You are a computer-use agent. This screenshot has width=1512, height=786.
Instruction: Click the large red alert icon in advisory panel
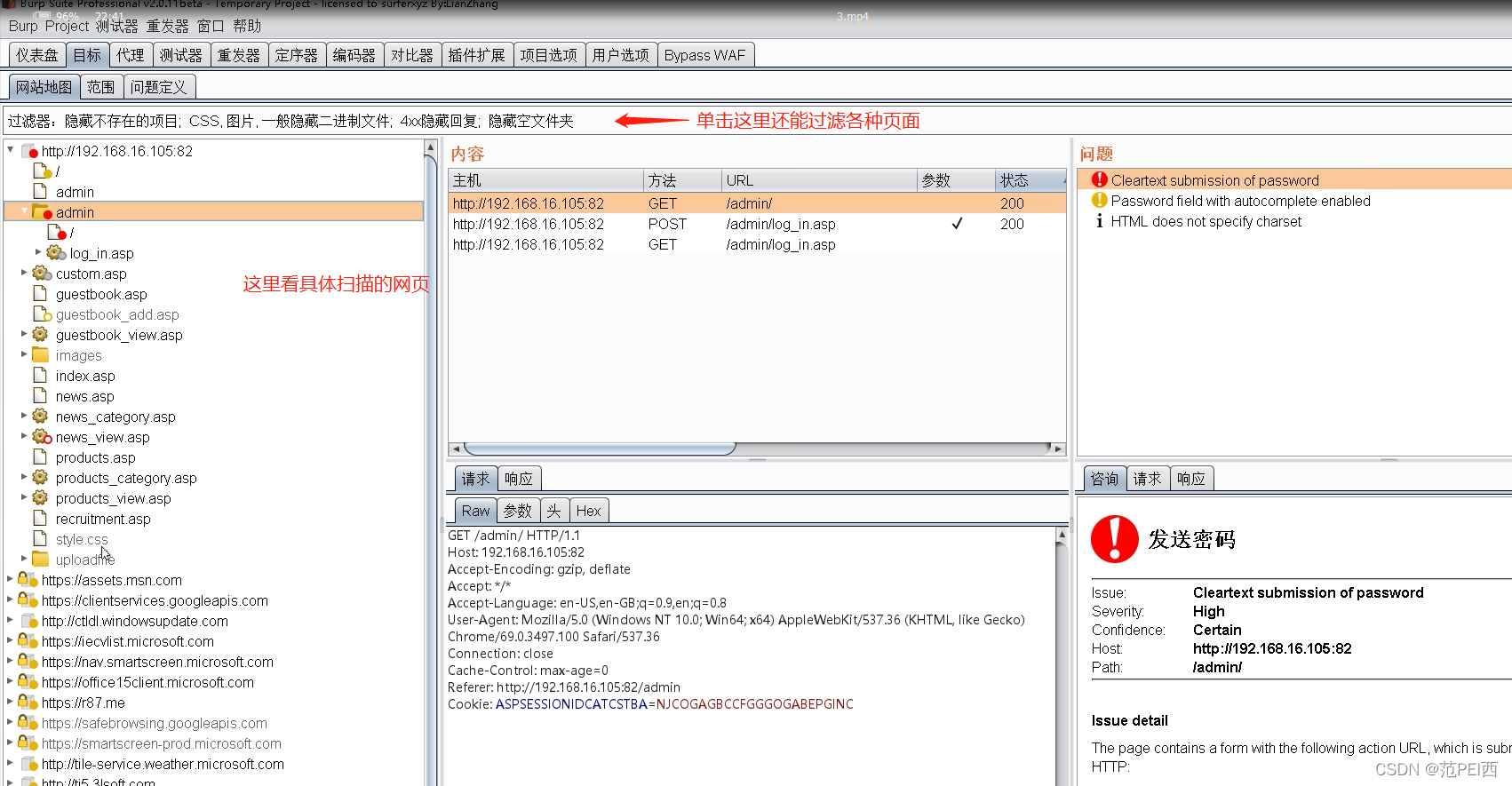(1115, 539)
